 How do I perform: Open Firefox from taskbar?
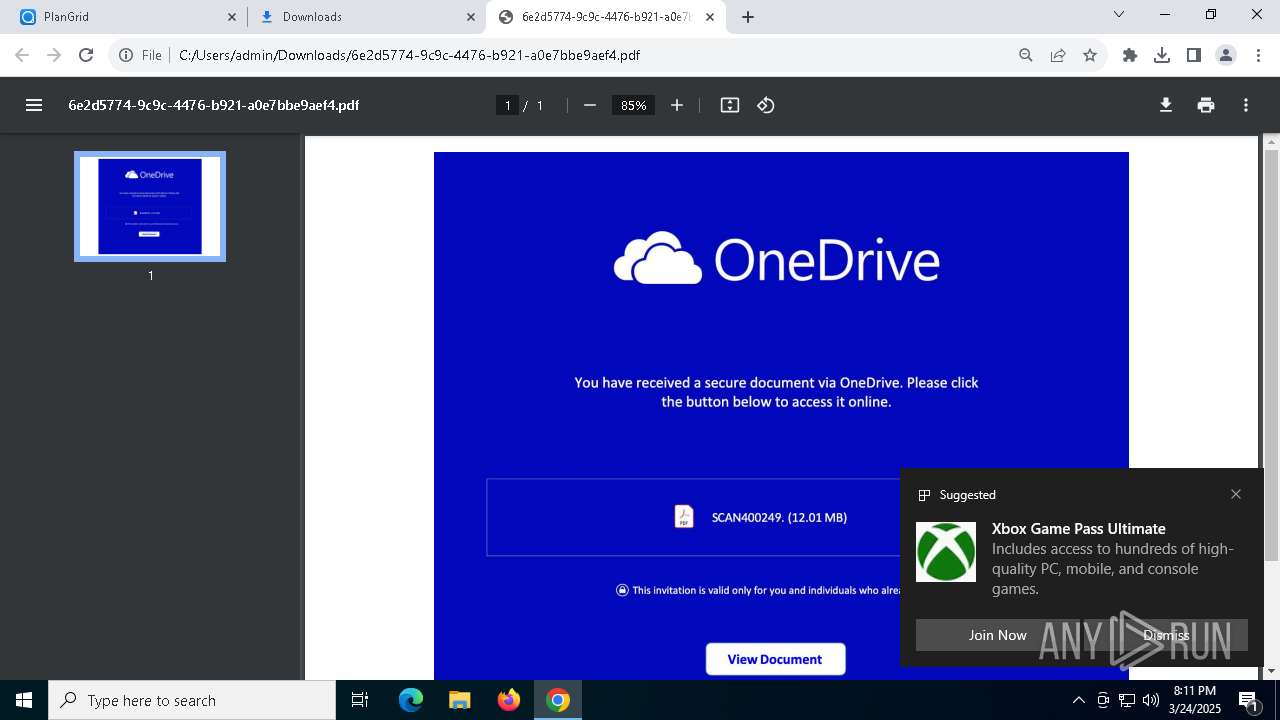[509, 700]
